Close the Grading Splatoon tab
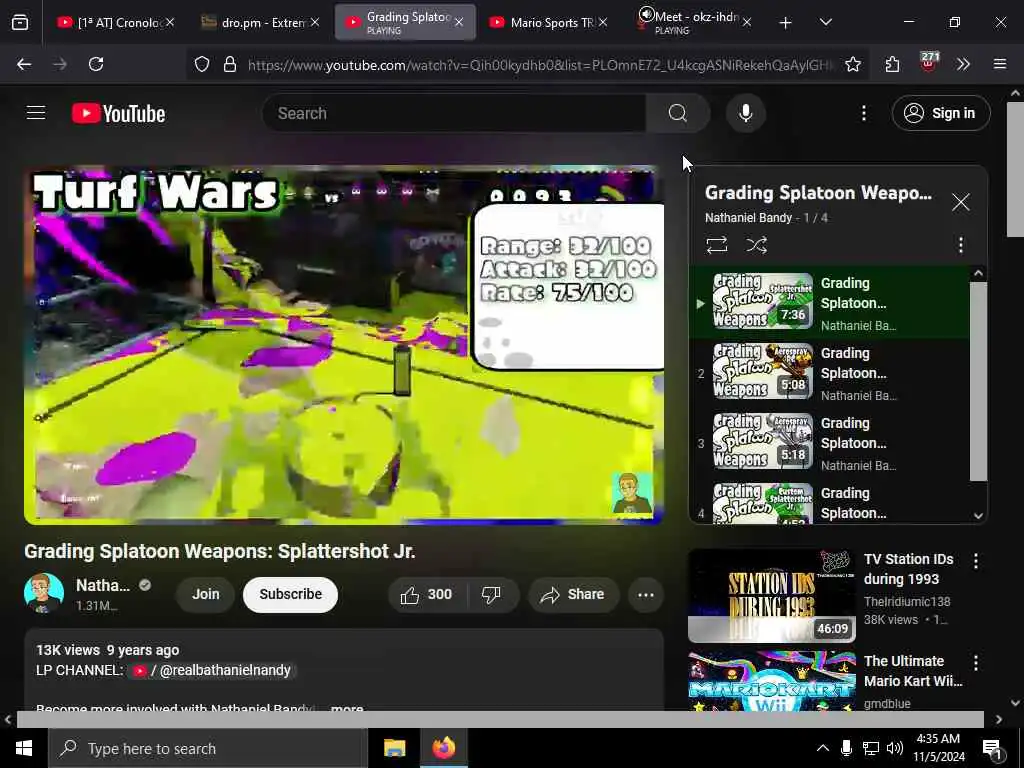This screenshot has height=768, width=1024. (459, 22)
